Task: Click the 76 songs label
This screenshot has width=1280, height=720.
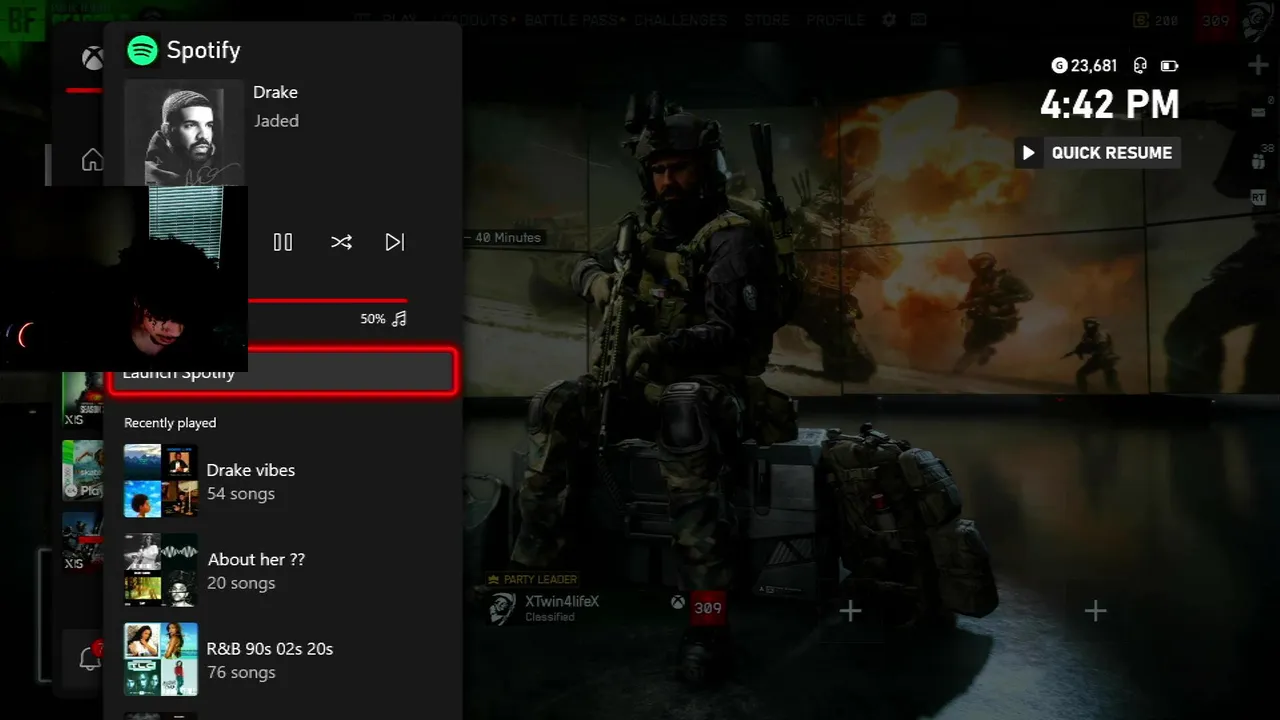Action: [x=240, y=672]
